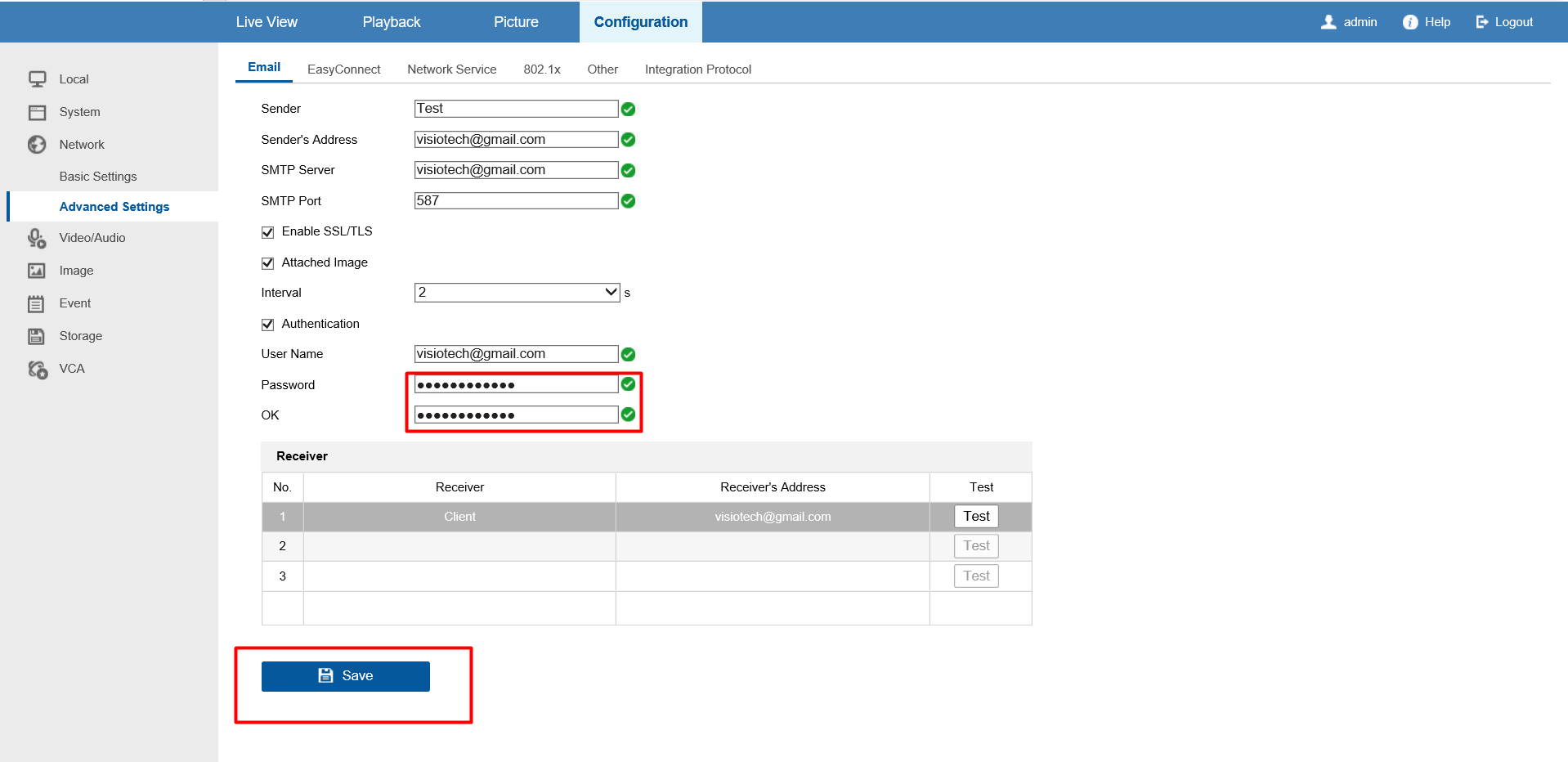Expand the Interval dropdown
The width and height of the screenshot is (1568, 762).
(x=517, y=293)
